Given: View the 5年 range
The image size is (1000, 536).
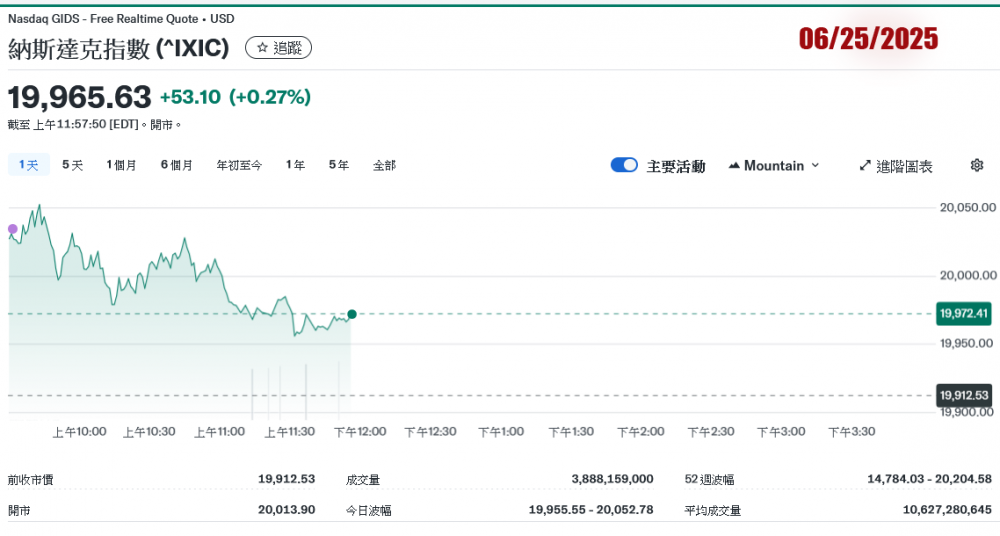Looking at the screenshot, I should pos(338,165).
